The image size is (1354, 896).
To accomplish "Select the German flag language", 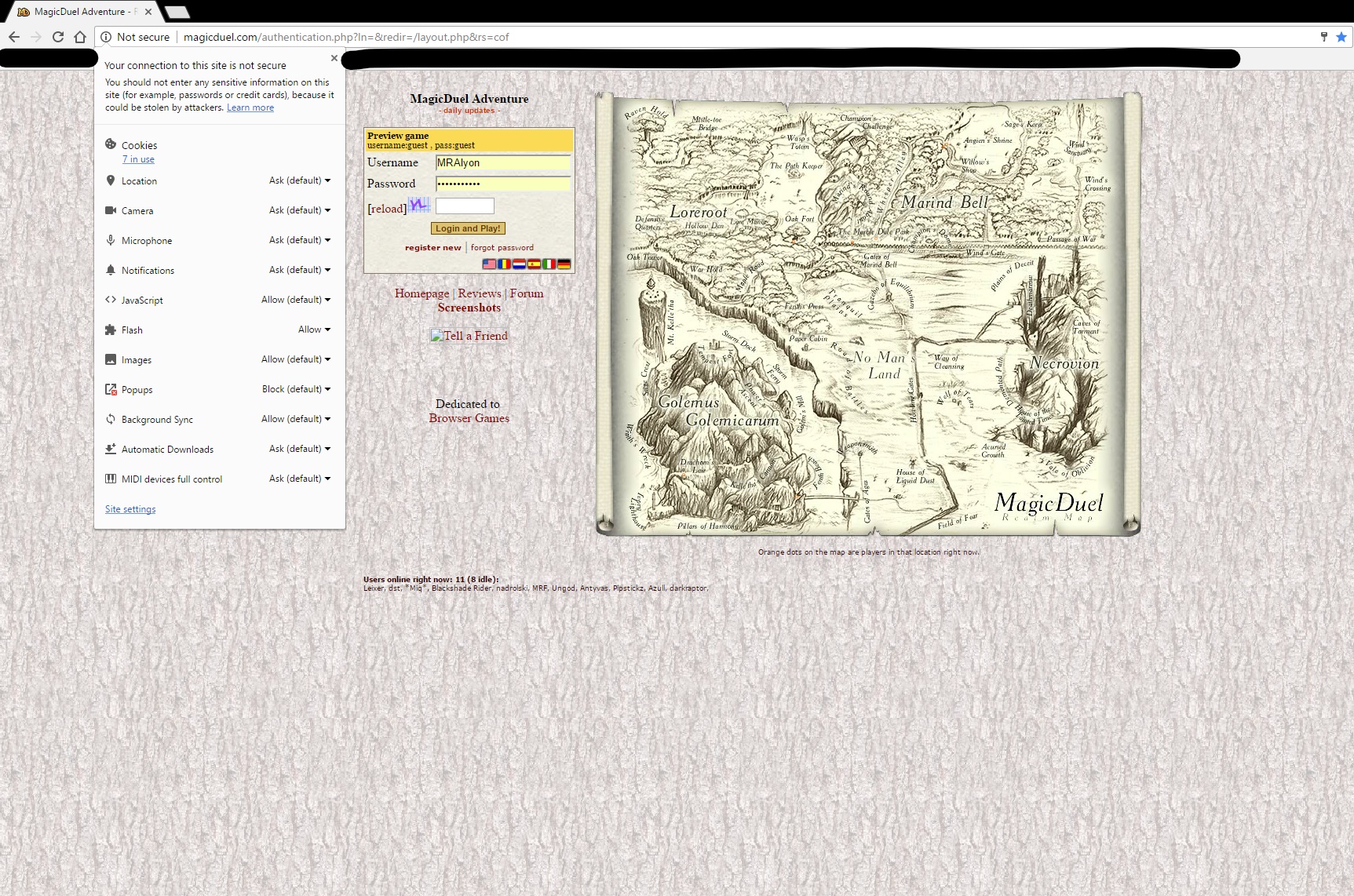I will [564, 264].
